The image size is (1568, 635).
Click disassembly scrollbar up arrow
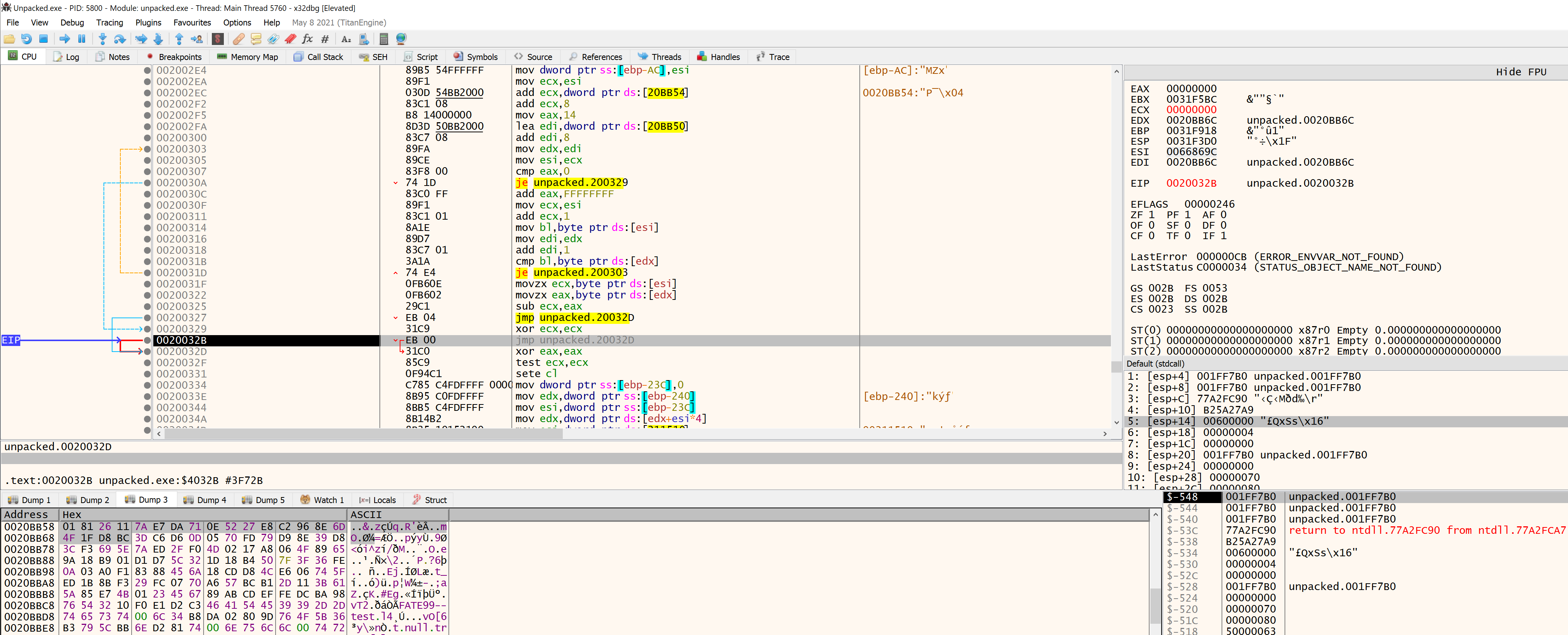tap(1116, 71)
